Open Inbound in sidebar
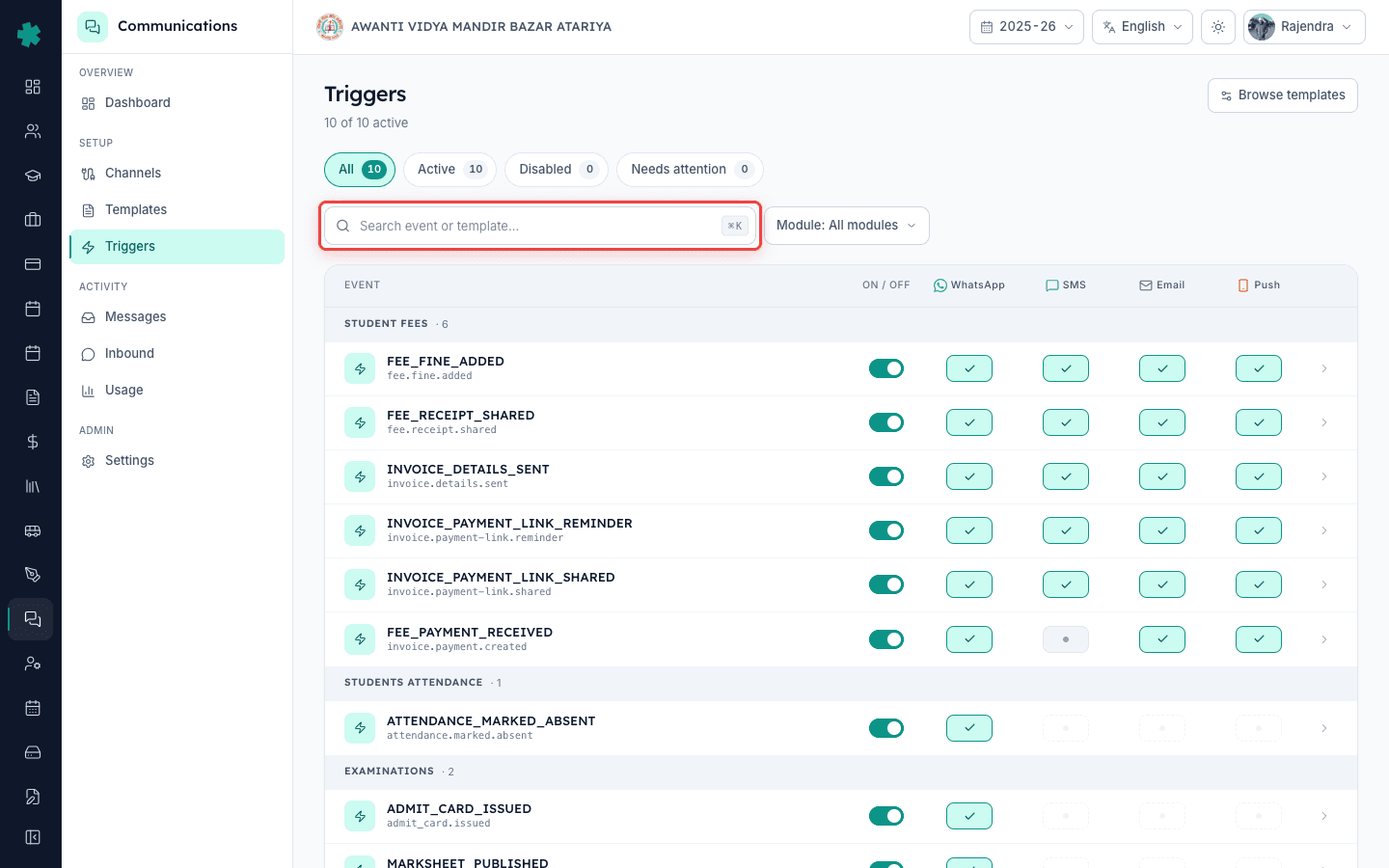This screenshot has height=868, width=1389. click(x=177, y=354)
